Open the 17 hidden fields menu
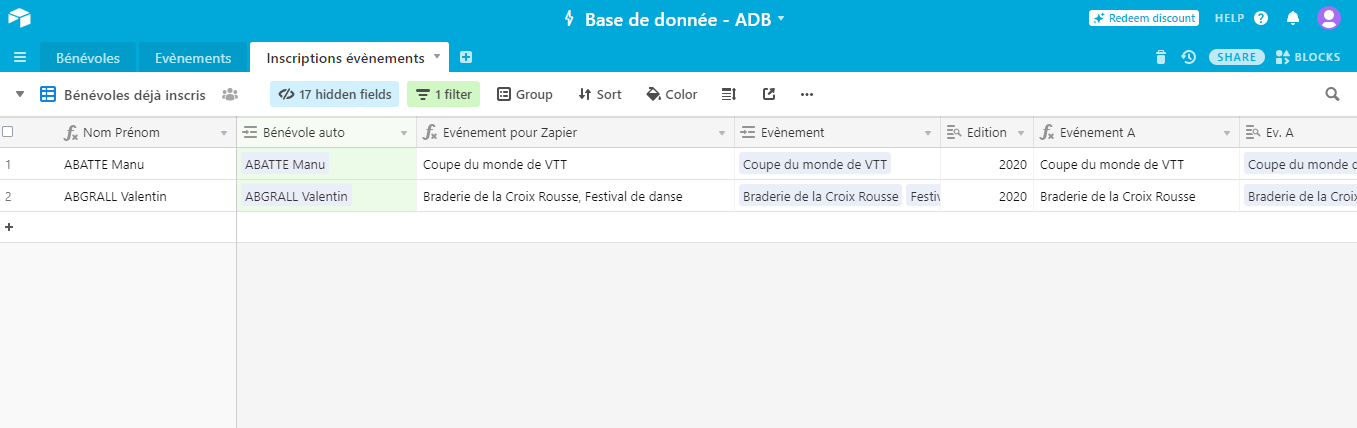The width and height of the screenshot is (1357, 428). [x=334, y=94]
